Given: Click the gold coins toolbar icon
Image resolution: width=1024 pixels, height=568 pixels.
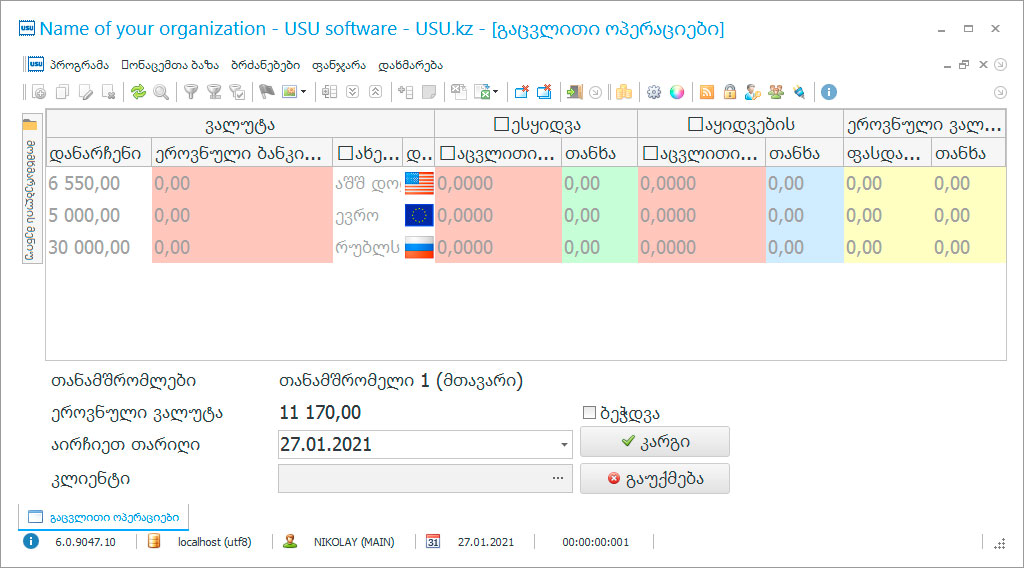Looking at the screenshot, I should pyautogui.click(x=624, y=92).
